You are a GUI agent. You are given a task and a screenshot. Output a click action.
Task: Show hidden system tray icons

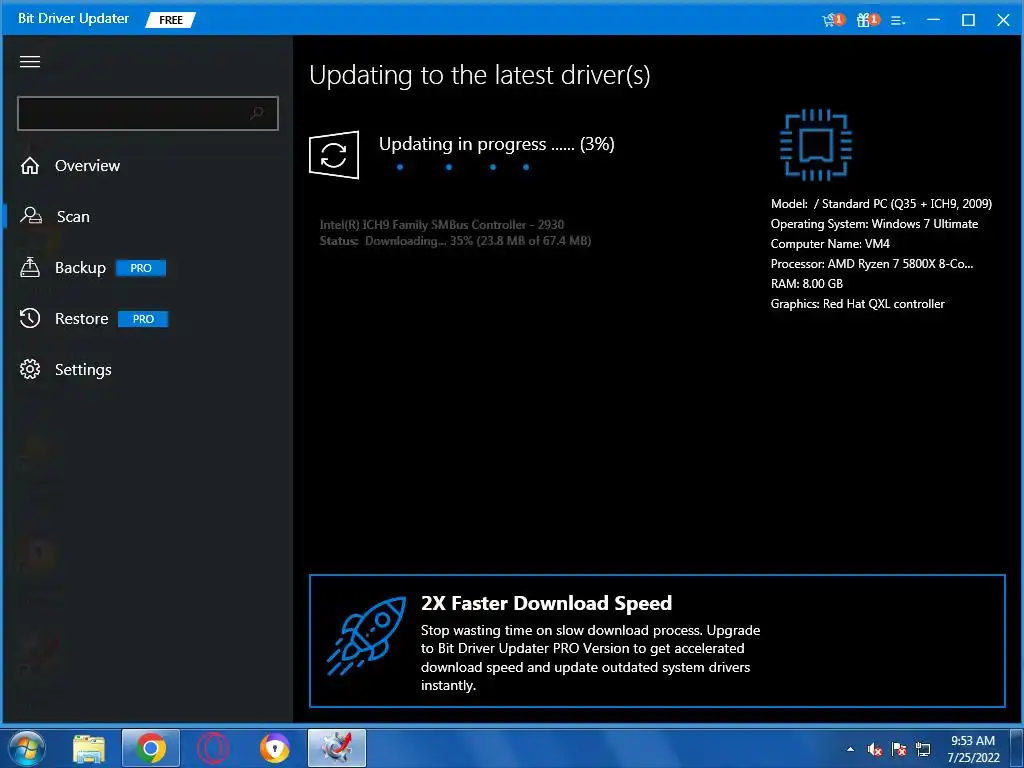coord(850,749)
